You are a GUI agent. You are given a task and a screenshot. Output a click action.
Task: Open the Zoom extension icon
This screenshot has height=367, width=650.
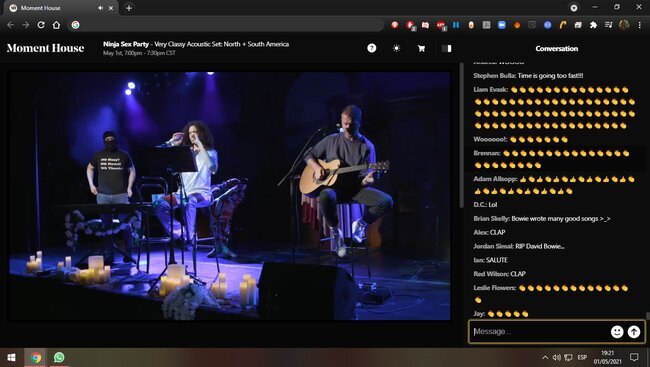pyautogui.click(x=502, y=25)
